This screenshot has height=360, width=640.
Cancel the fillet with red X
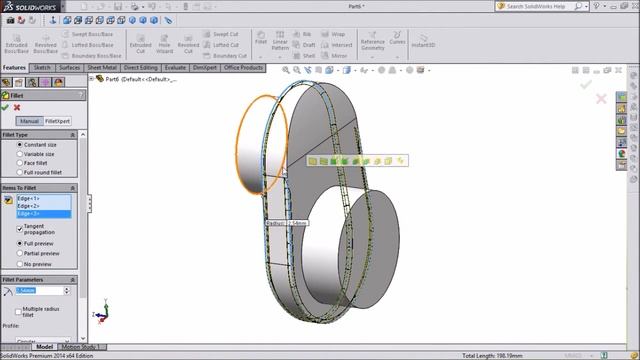[17, 107]
